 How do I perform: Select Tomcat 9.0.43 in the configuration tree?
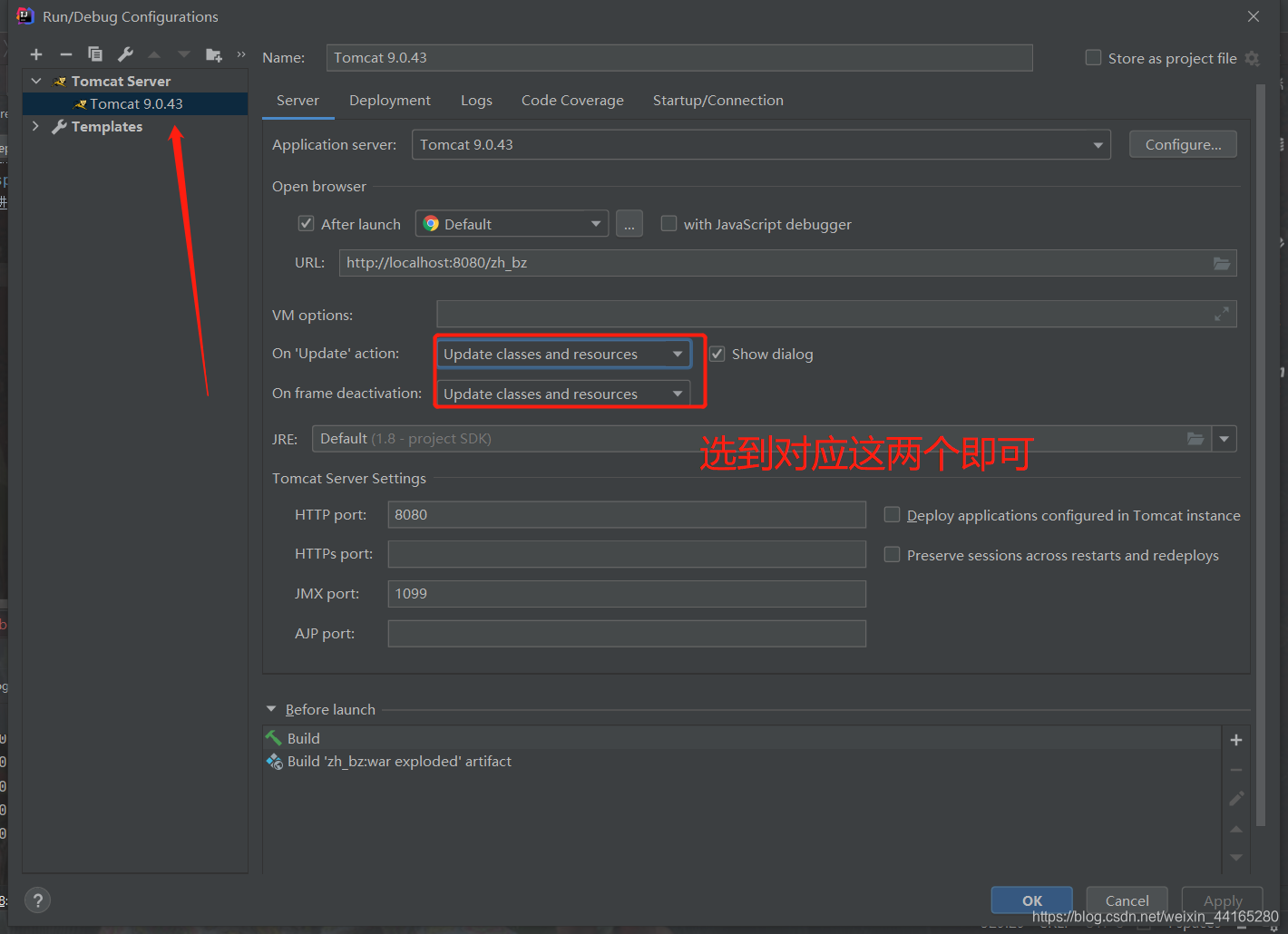pos(136,103)
